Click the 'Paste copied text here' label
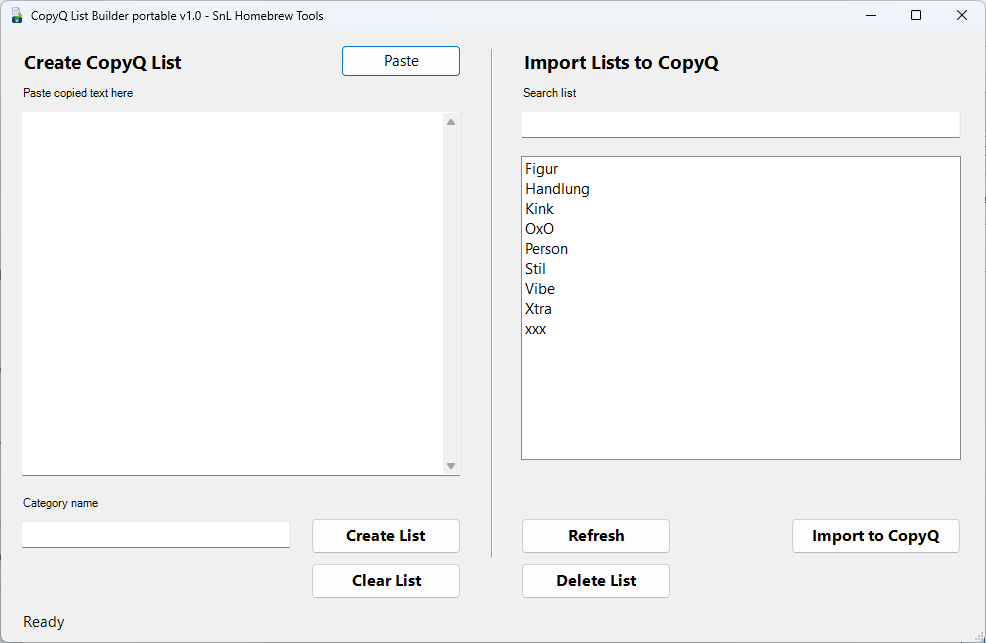 (x=78, y=93)
